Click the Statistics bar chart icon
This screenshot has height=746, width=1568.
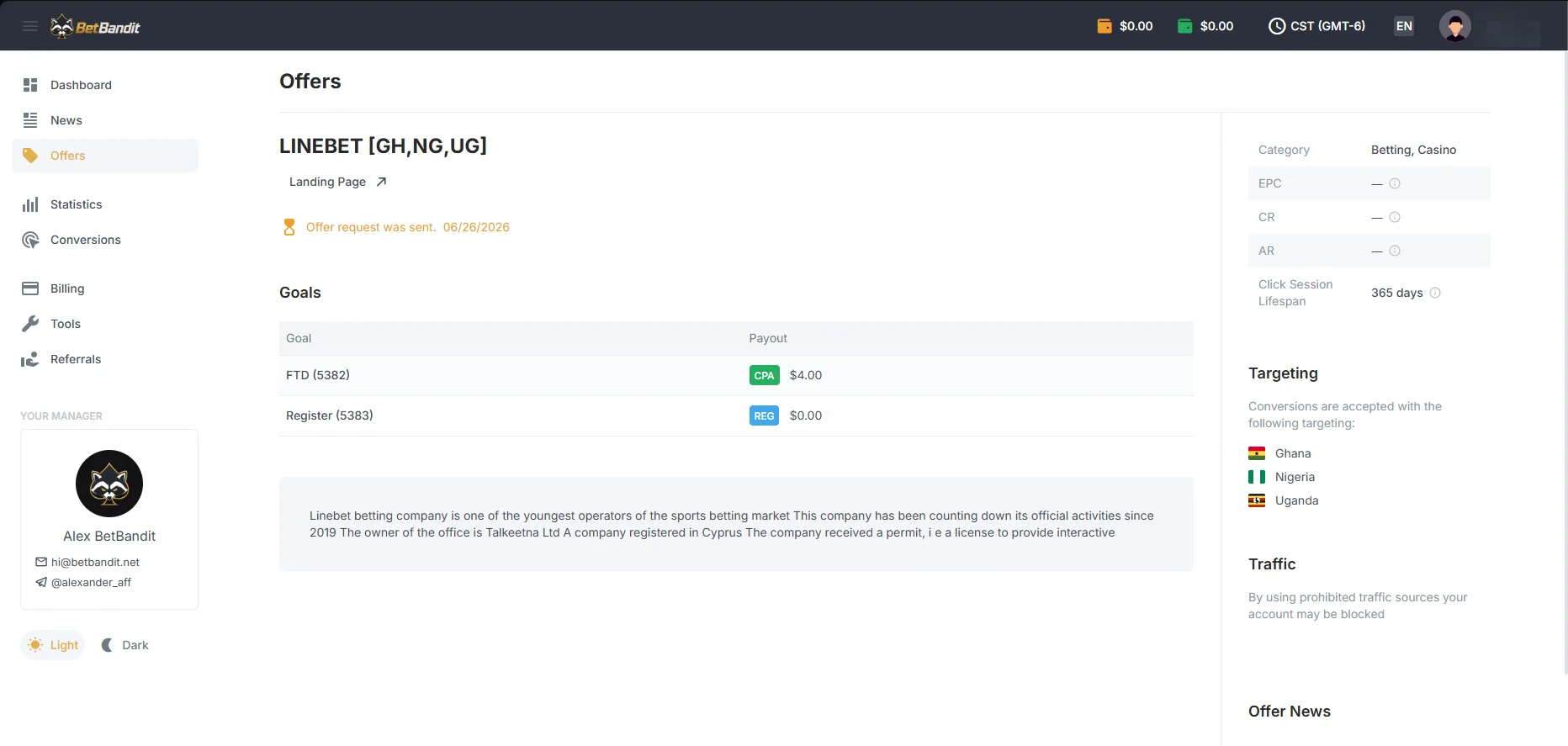click(x=30, y=204)
